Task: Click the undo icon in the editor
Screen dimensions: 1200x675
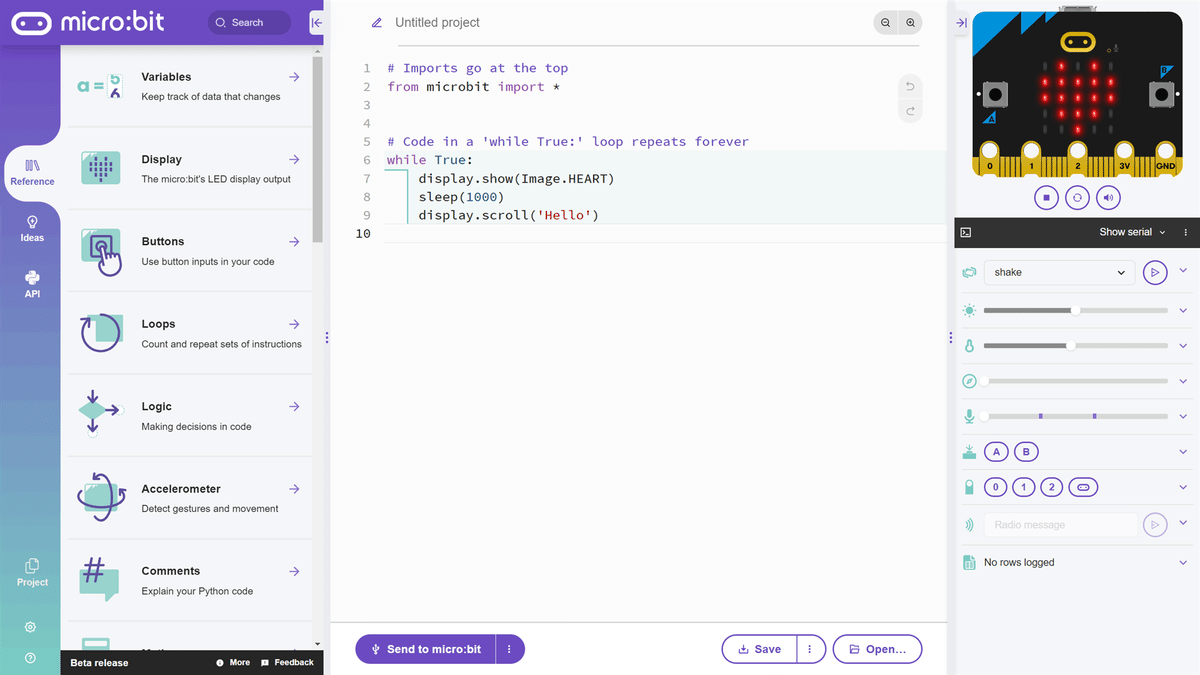Action: tap(910, 86)
